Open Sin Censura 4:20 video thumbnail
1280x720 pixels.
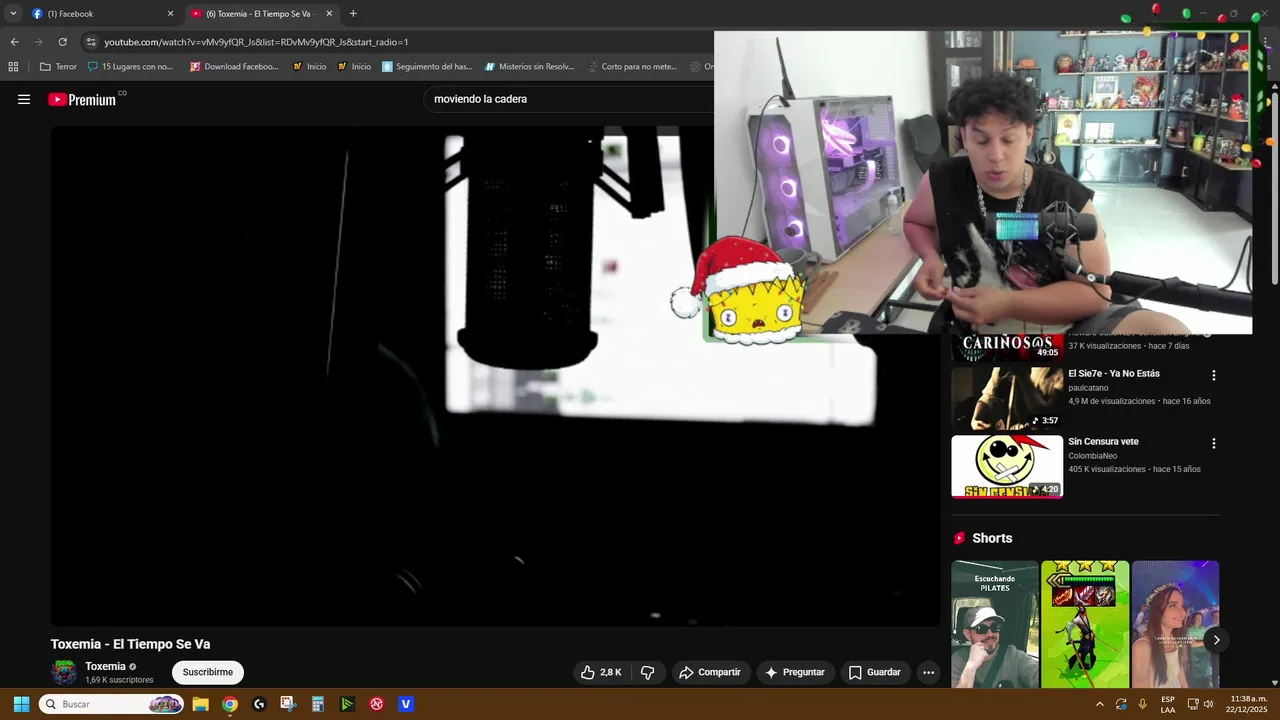1007,466
